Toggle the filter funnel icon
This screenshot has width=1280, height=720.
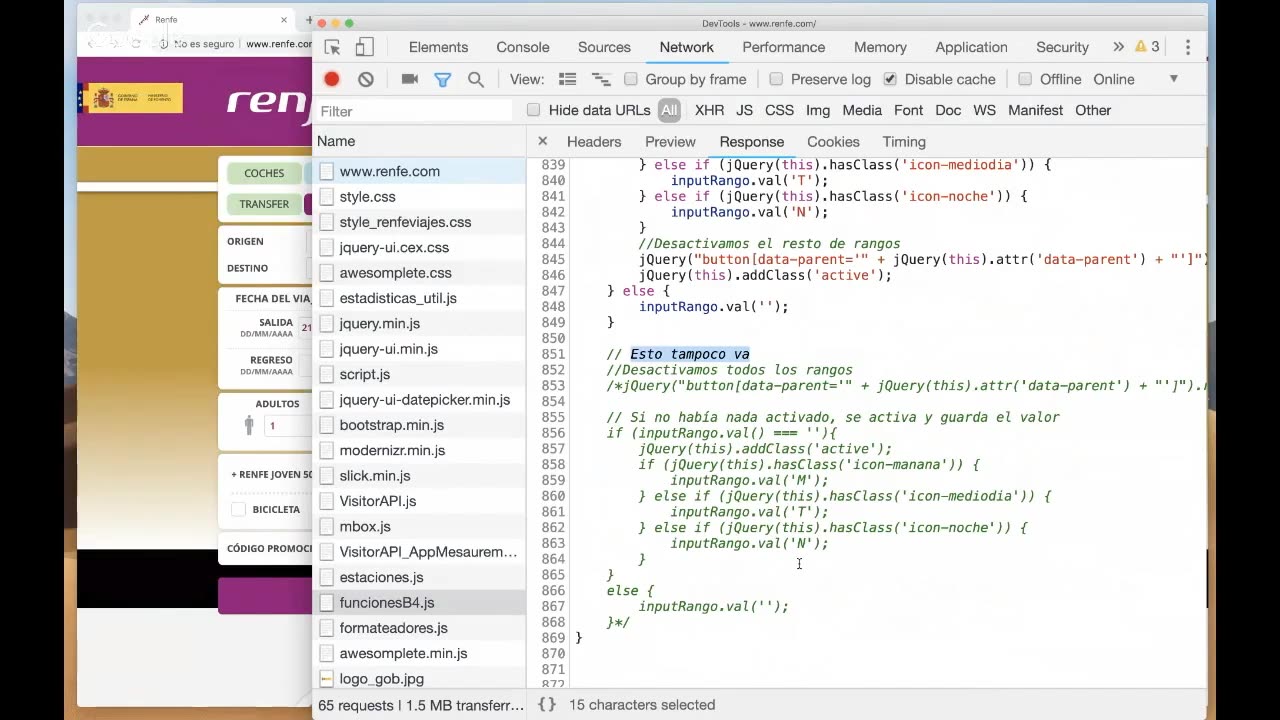click(x=442, y=79)
